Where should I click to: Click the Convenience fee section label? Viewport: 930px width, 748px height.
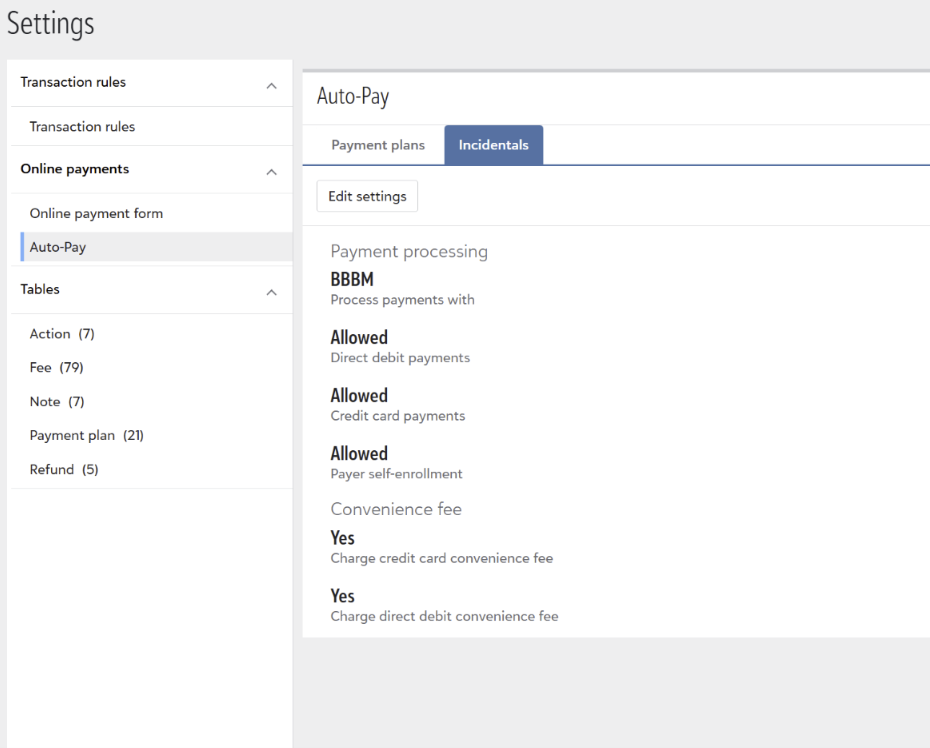pyautogui.click(x=396, y=509)
